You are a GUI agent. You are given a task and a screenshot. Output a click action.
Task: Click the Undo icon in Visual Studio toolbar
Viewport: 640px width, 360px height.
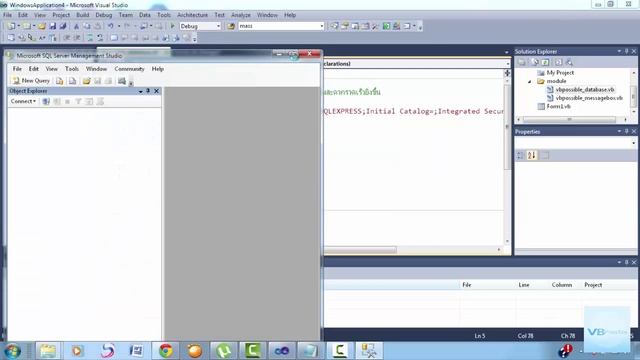111,26
